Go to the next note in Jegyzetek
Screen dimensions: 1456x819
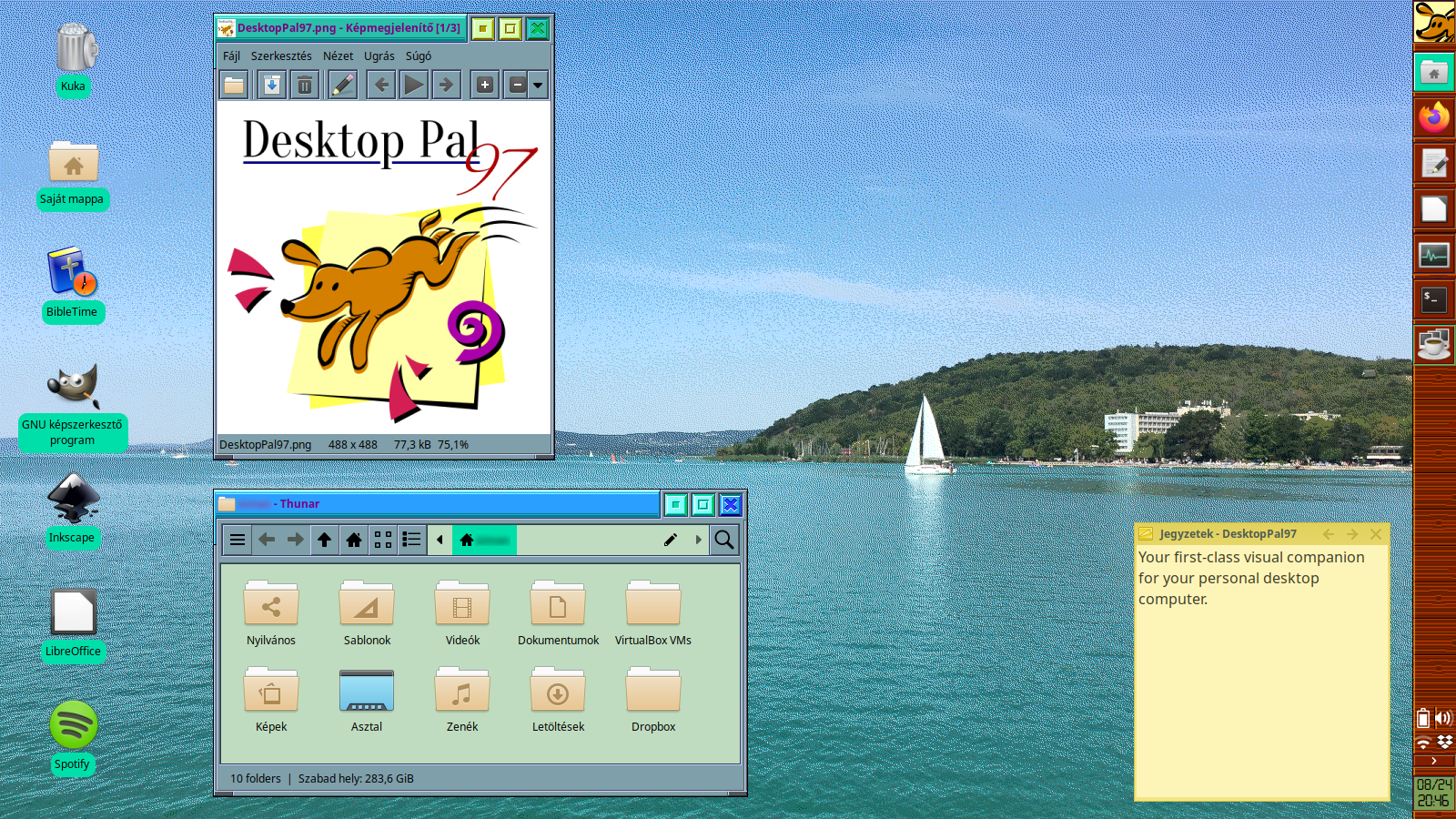coord(1352,534)
